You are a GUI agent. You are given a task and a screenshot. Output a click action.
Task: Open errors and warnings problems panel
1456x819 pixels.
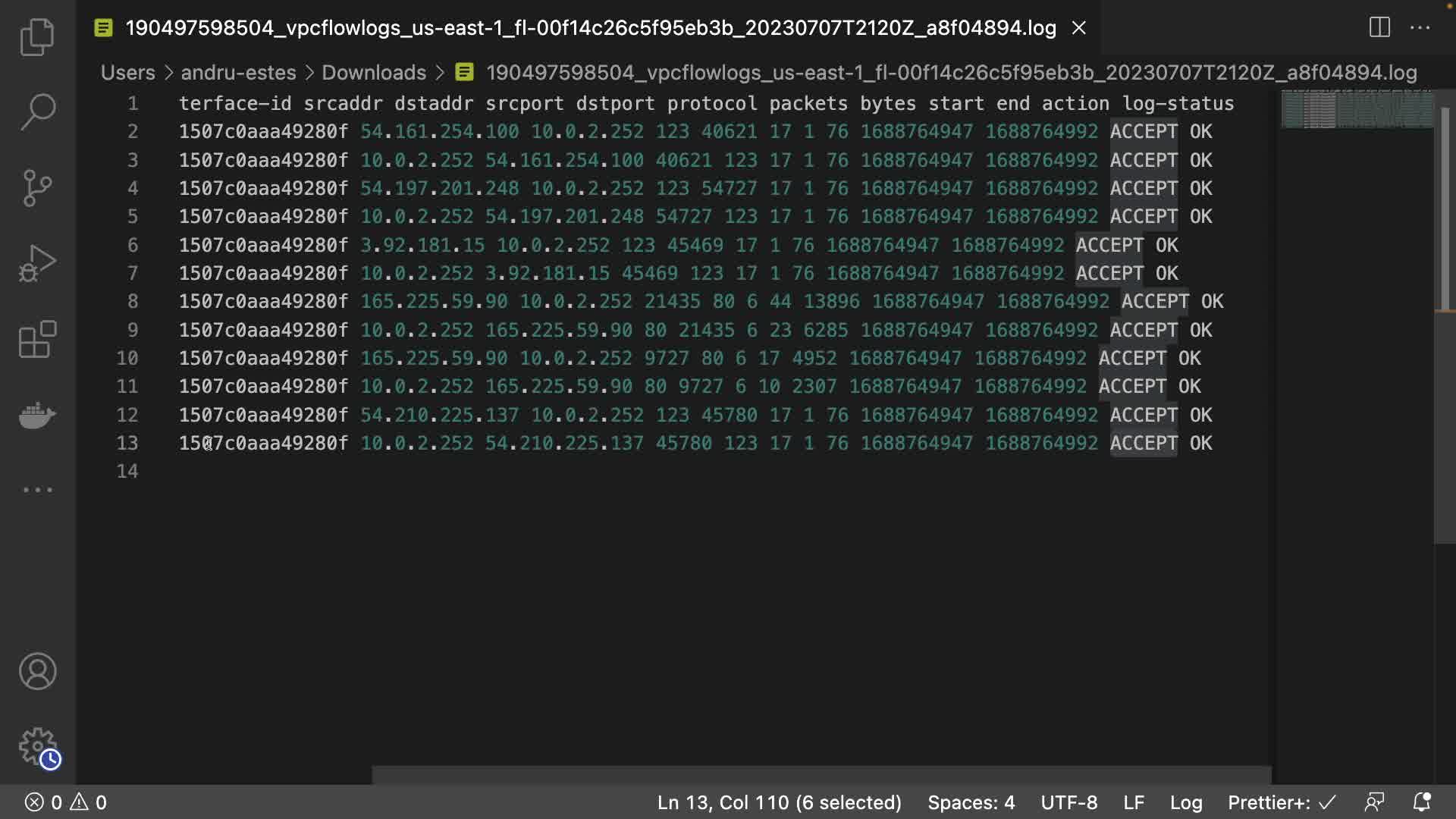pos(66,802)
